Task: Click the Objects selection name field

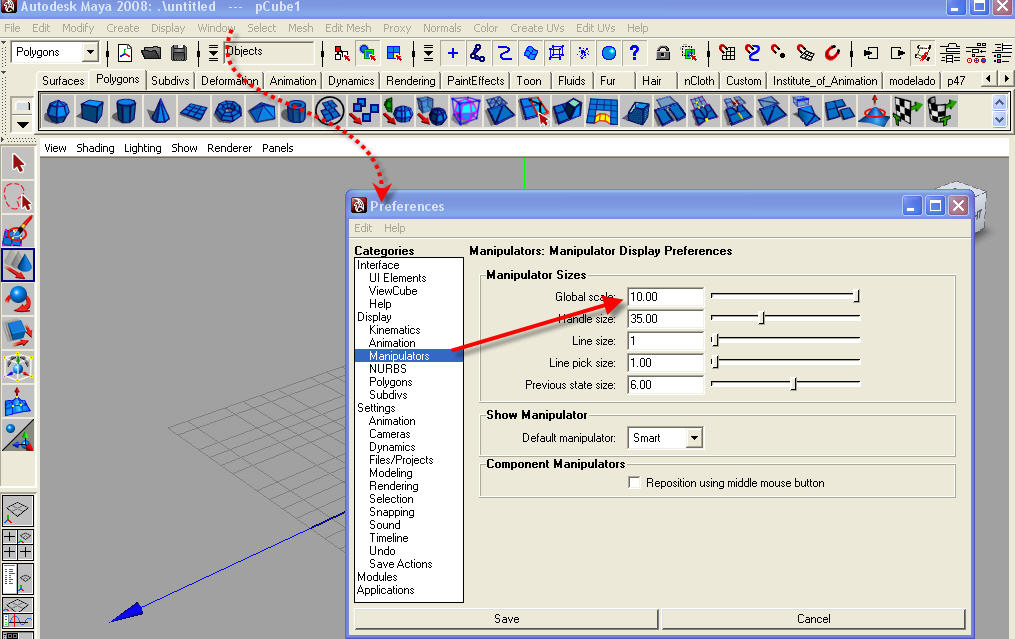Action: (269, 52)
